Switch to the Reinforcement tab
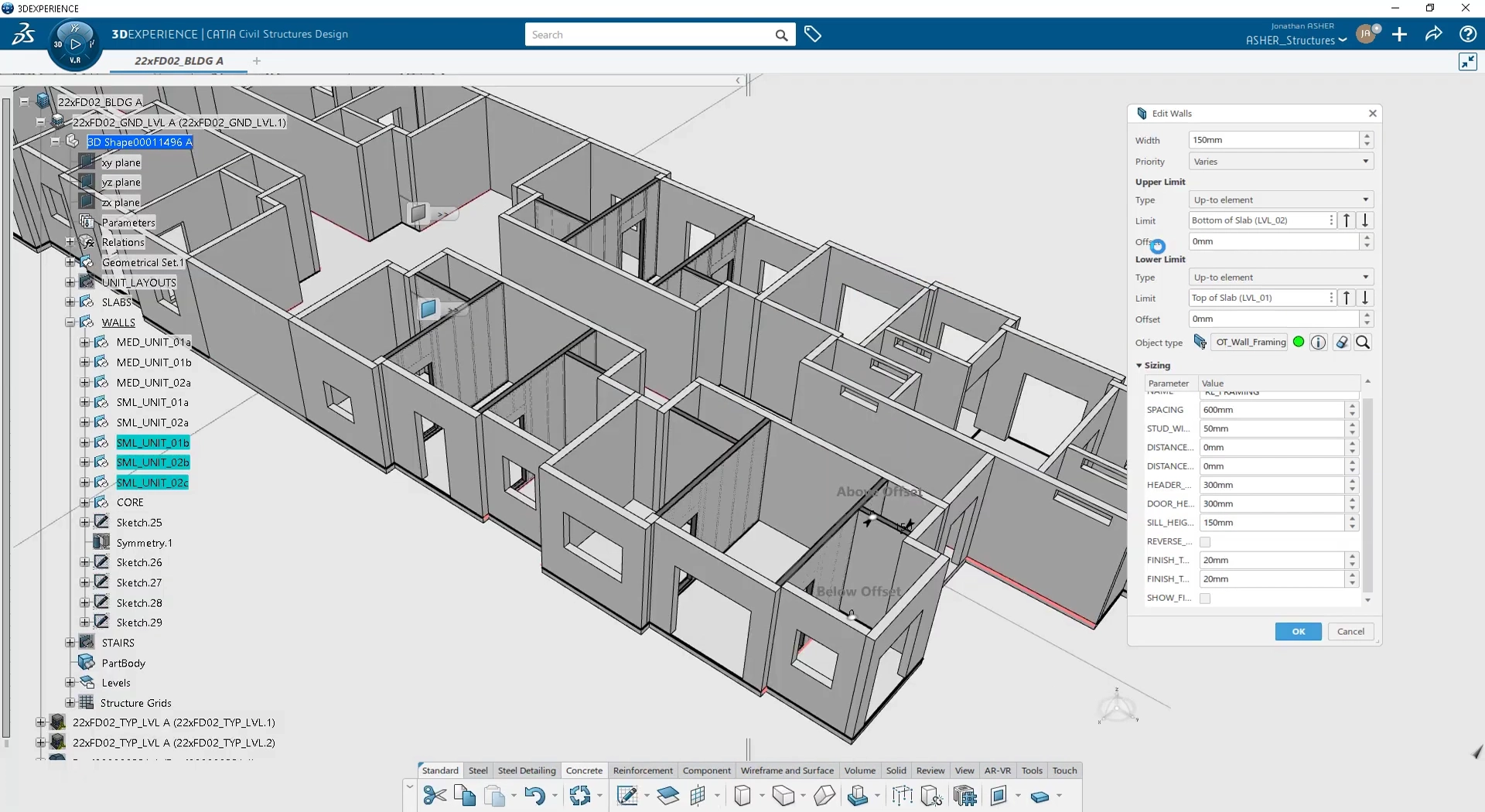 click(643, 770)
